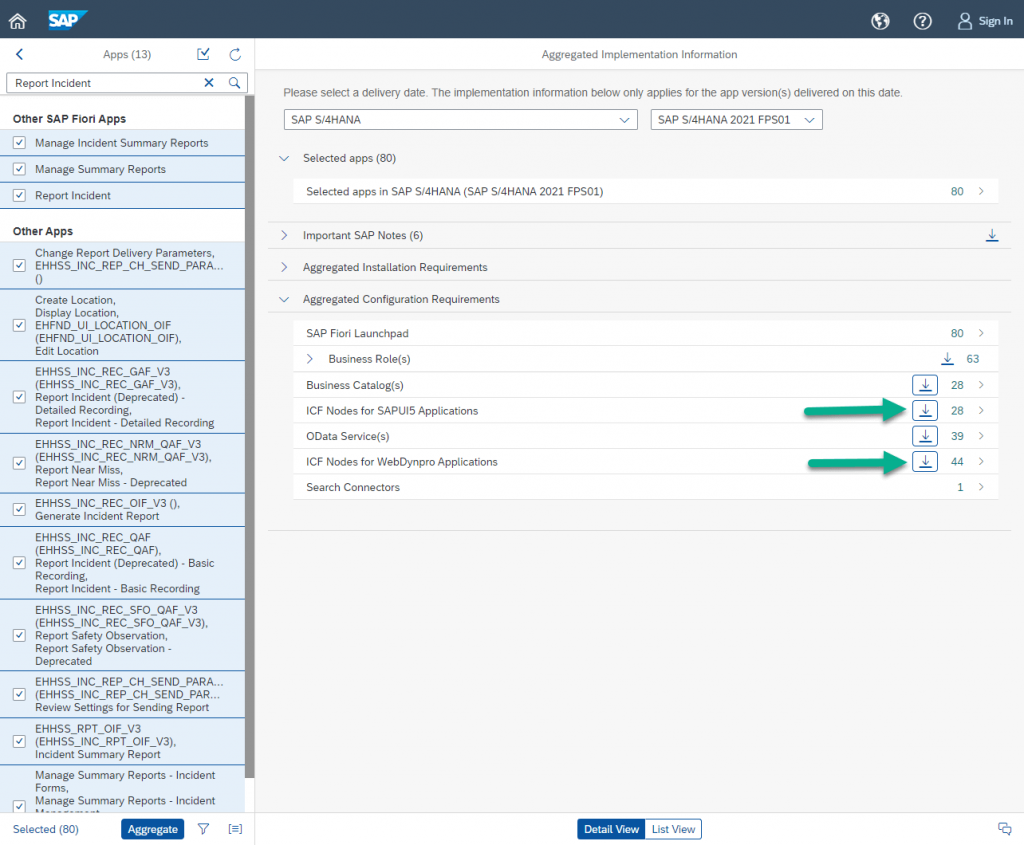The height and width of the screenshot is (845, 1024).
Task: Download the Business Catalog(s) list
Action: click(x=925, y=385)
